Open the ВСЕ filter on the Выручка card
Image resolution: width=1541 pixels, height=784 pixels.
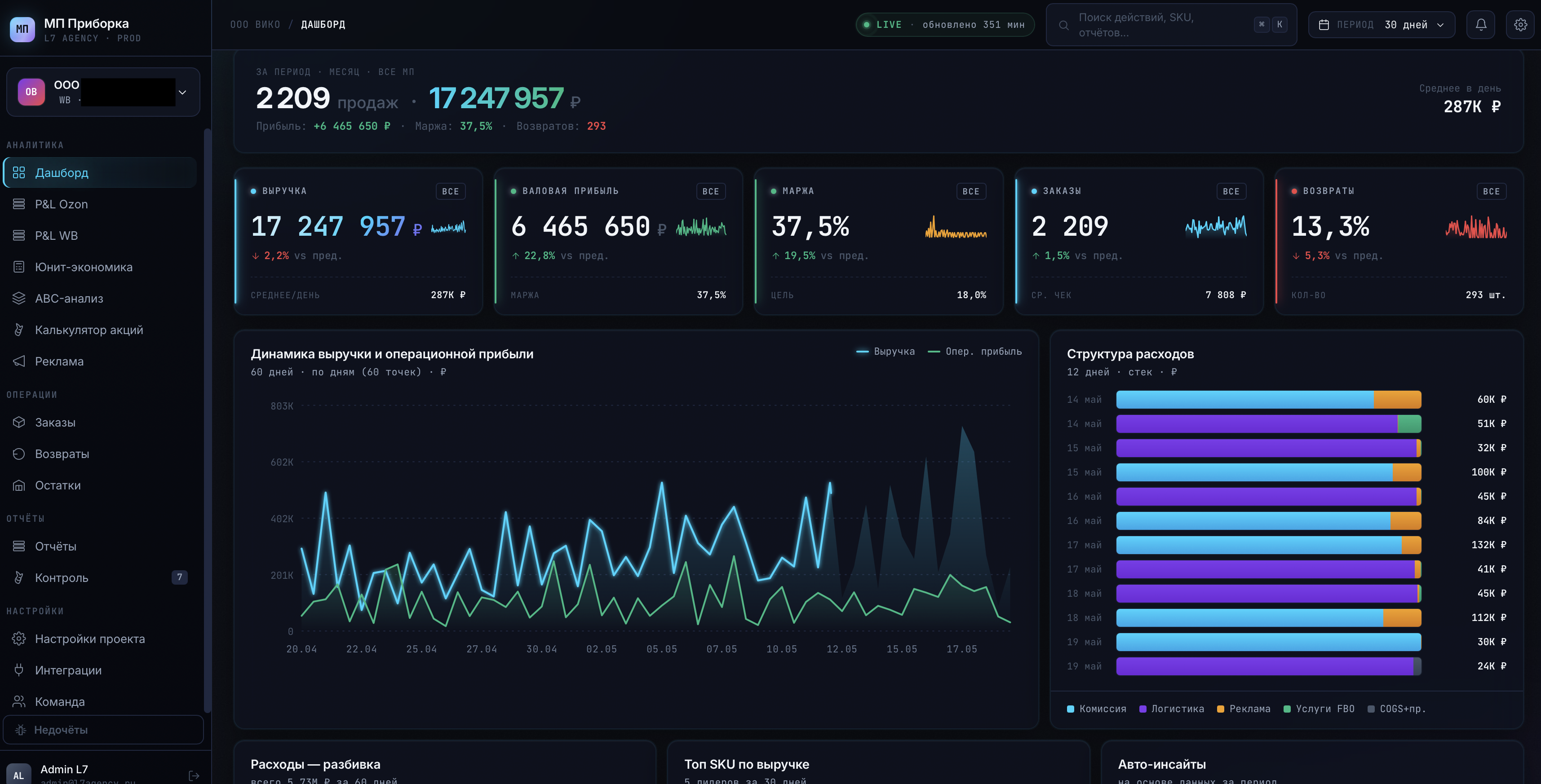pos(451,191)
